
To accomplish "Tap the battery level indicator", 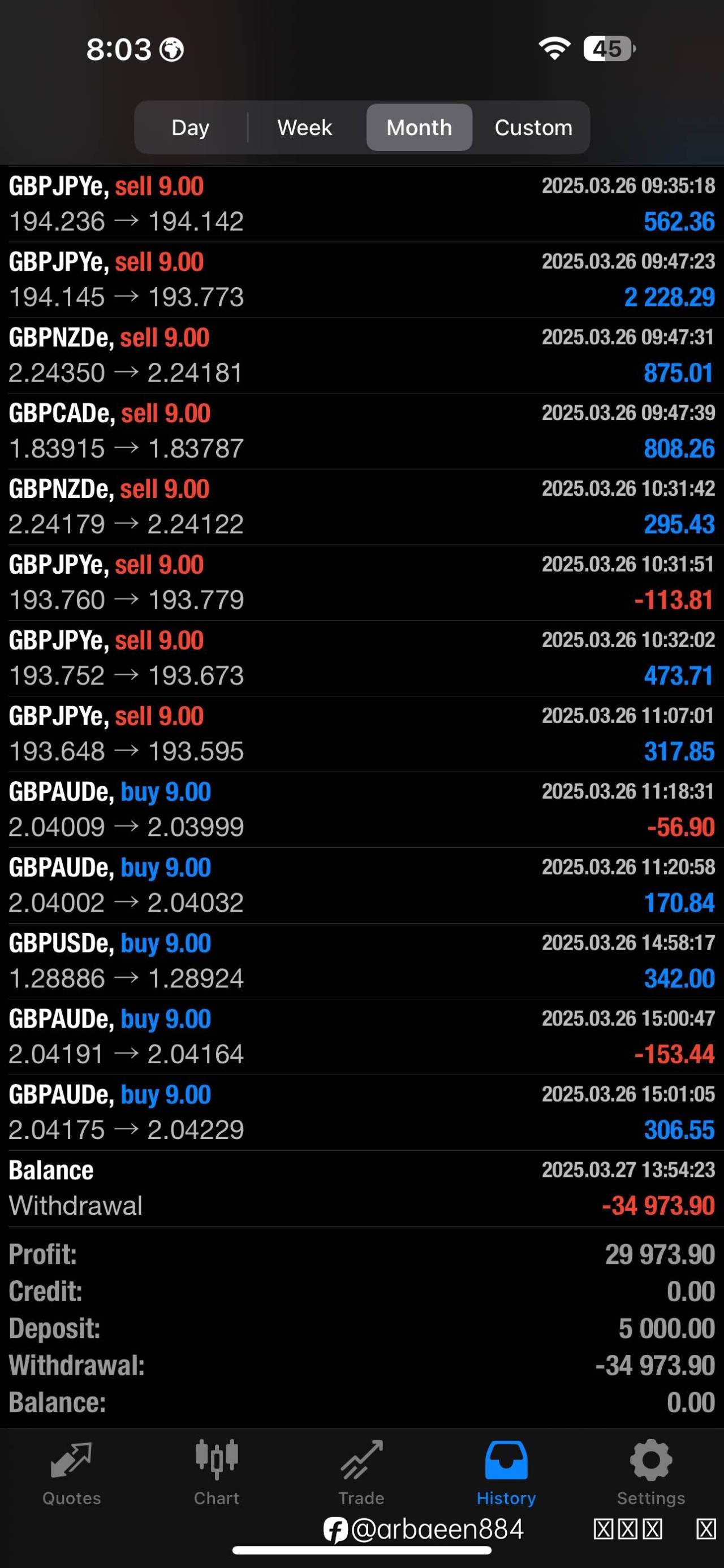I will point(608,49).
